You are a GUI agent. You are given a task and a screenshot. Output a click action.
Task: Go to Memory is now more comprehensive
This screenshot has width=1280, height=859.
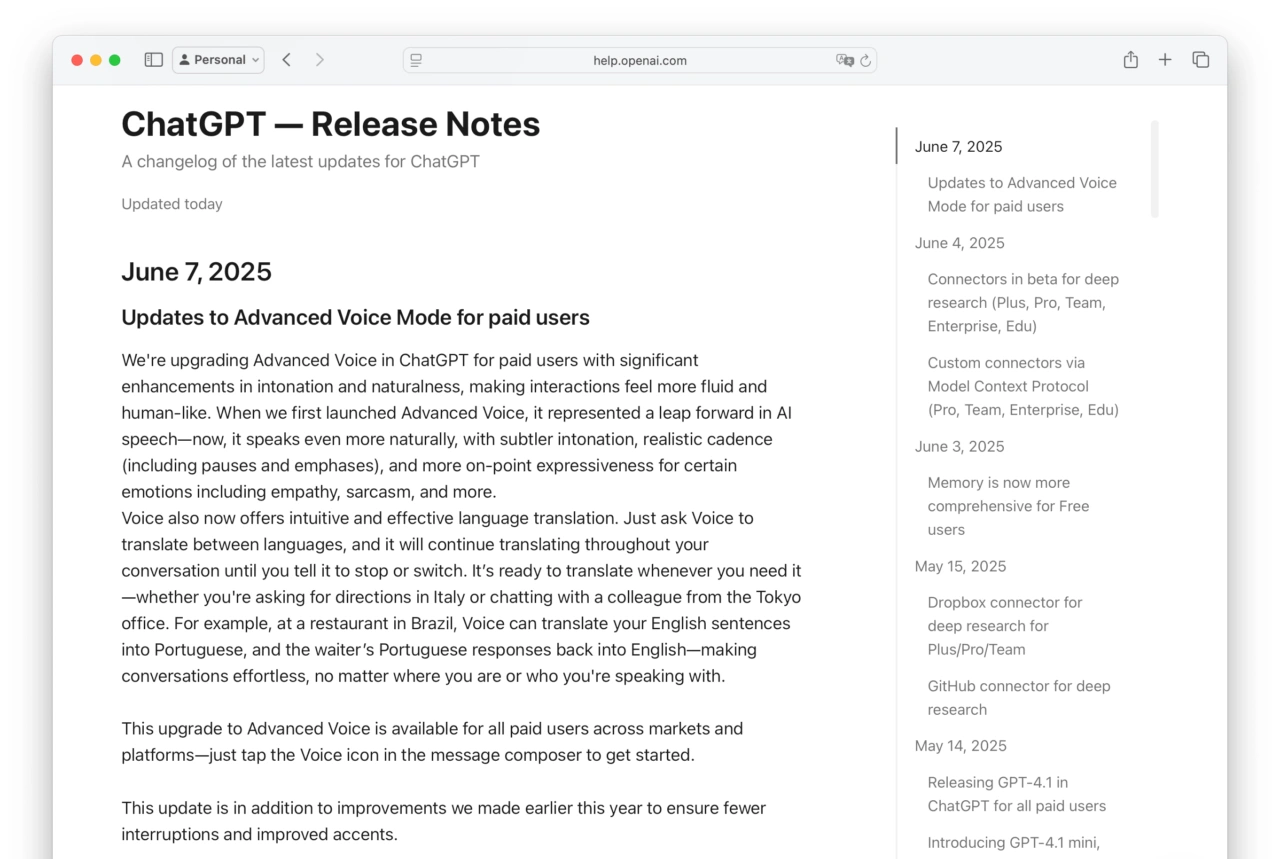coord(1008,506)
